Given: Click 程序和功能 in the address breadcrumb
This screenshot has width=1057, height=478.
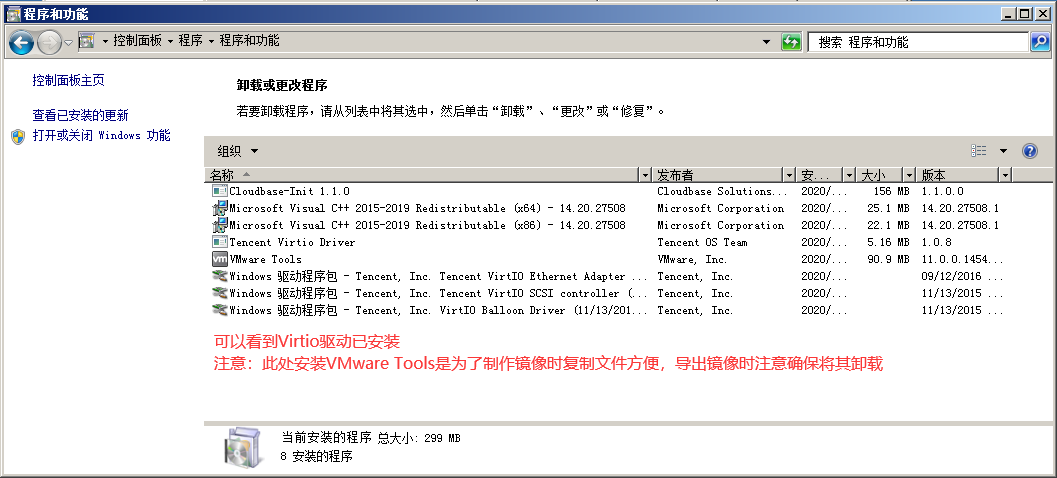Looking at the screenshot, I should pyautogui.click(x=249, y=40).
